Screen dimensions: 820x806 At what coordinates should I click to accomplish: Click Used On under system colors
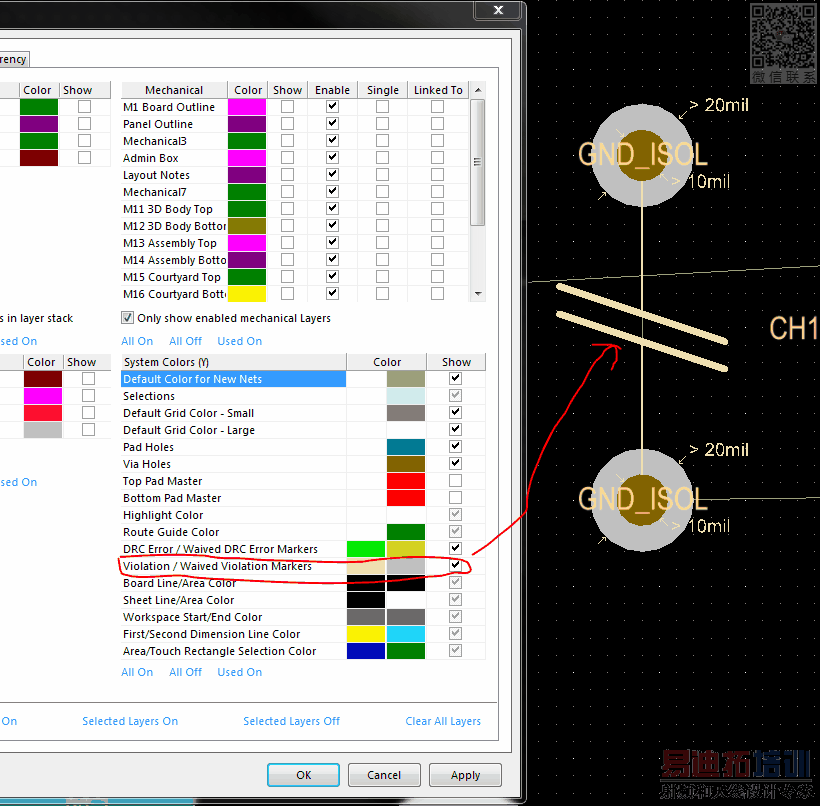click(240, 672)
